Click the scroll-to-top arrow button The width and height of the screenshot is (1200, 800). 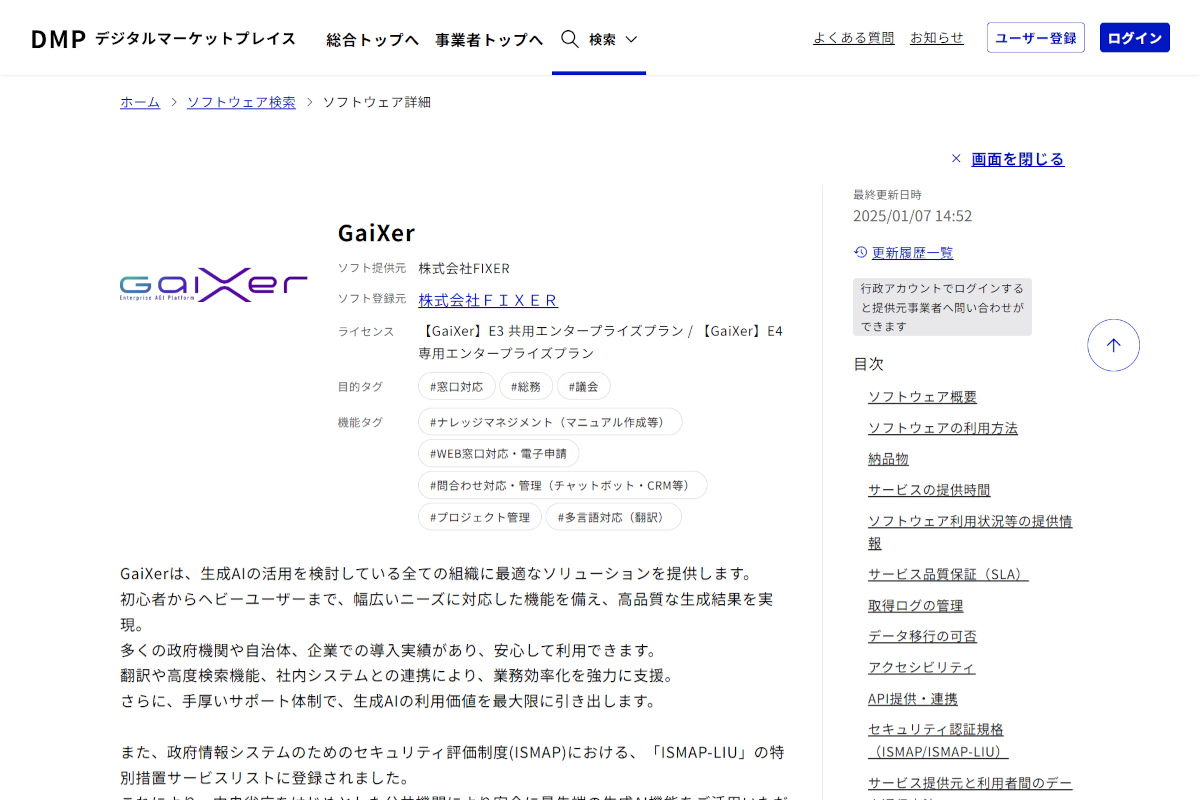1114,345
